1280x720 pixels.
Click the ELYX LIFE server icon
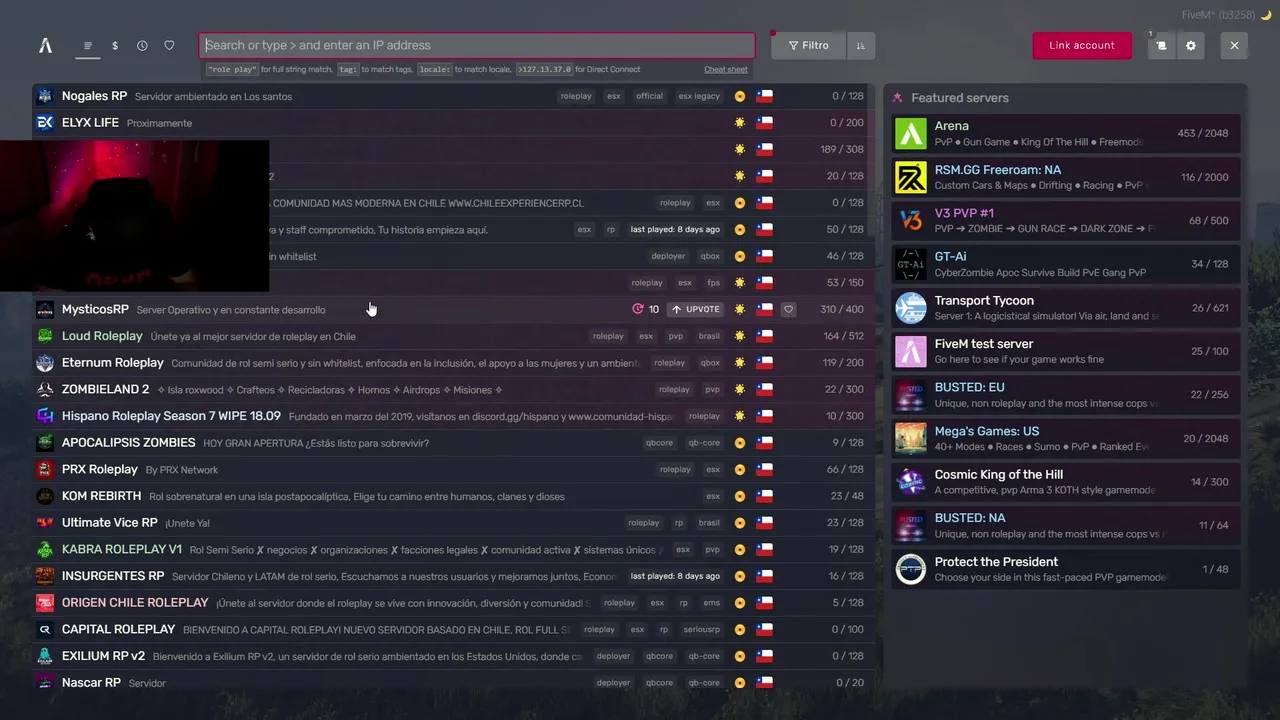click(x=45, y=123)
